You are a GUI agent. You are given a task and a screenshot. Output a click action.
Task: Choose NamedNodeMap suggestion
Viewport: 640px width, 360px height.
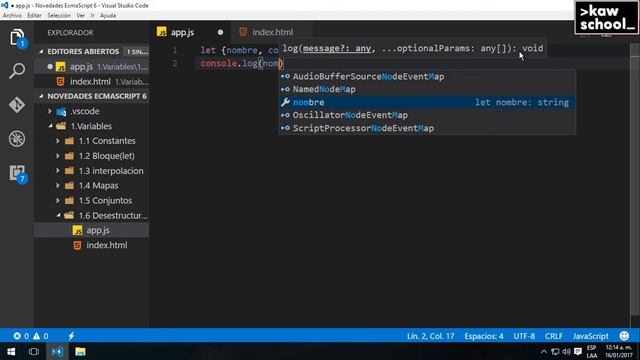427,89
